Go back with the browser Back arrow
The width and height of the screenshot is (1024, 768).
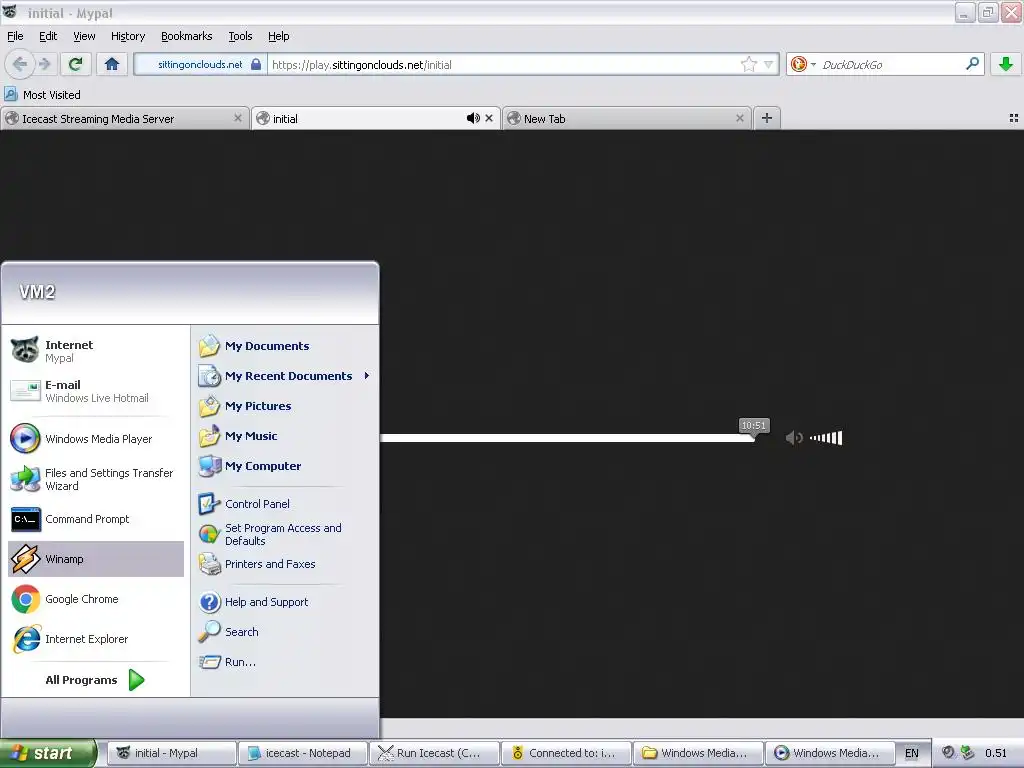(19, 64)
